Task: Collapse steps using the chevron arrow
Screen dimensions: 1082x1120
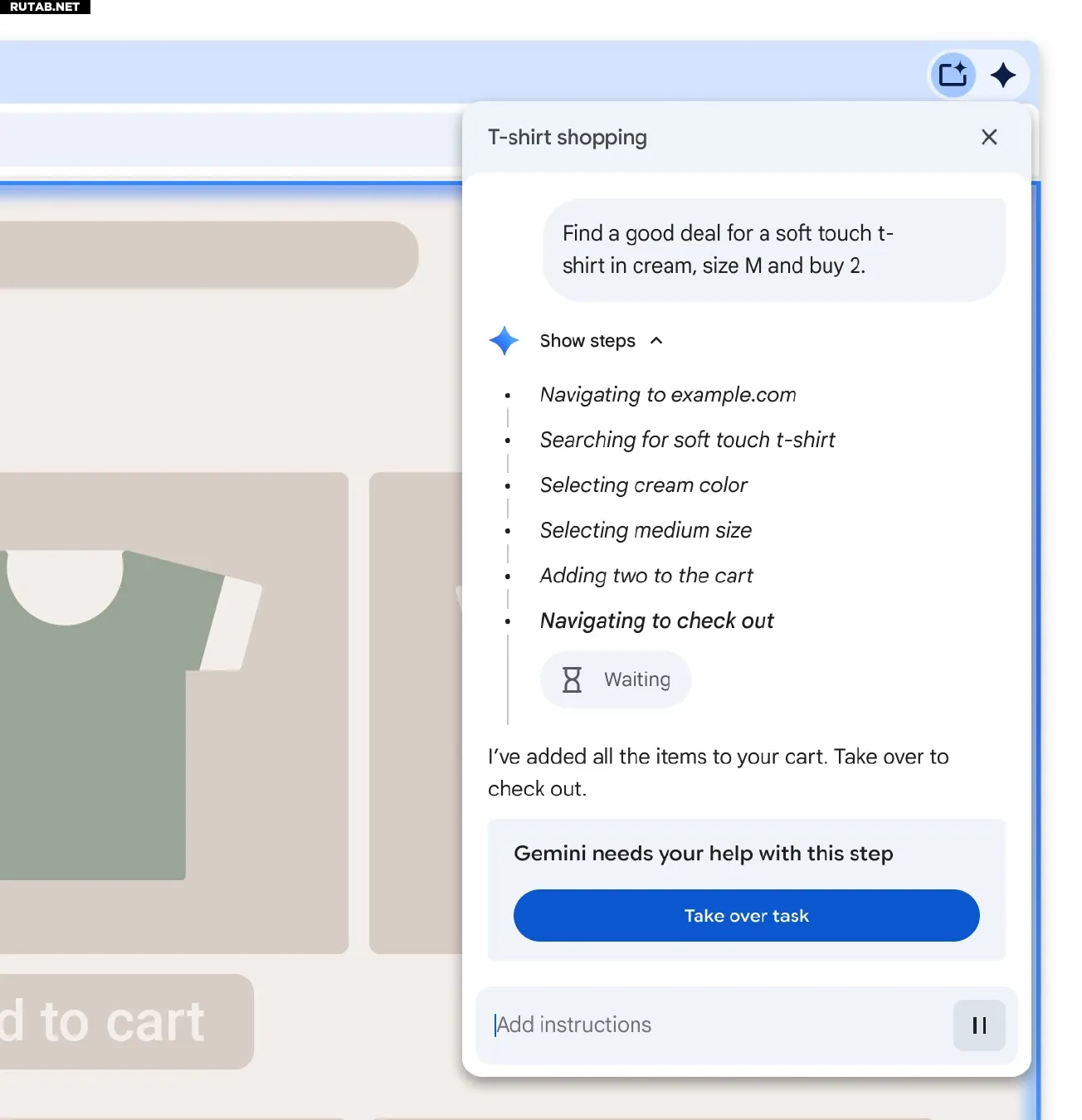Action: [x=656, y=341]
